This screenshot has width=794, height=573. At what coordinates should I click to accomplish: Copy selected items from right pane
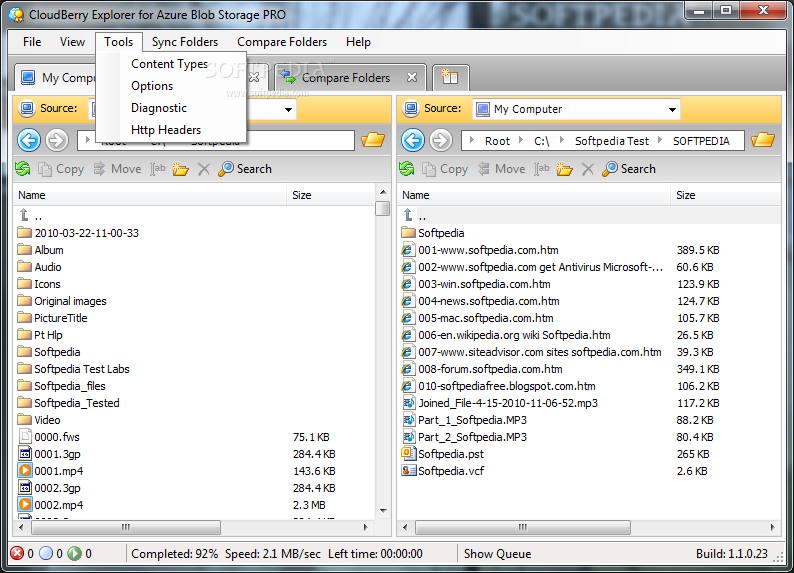(445, 169)
